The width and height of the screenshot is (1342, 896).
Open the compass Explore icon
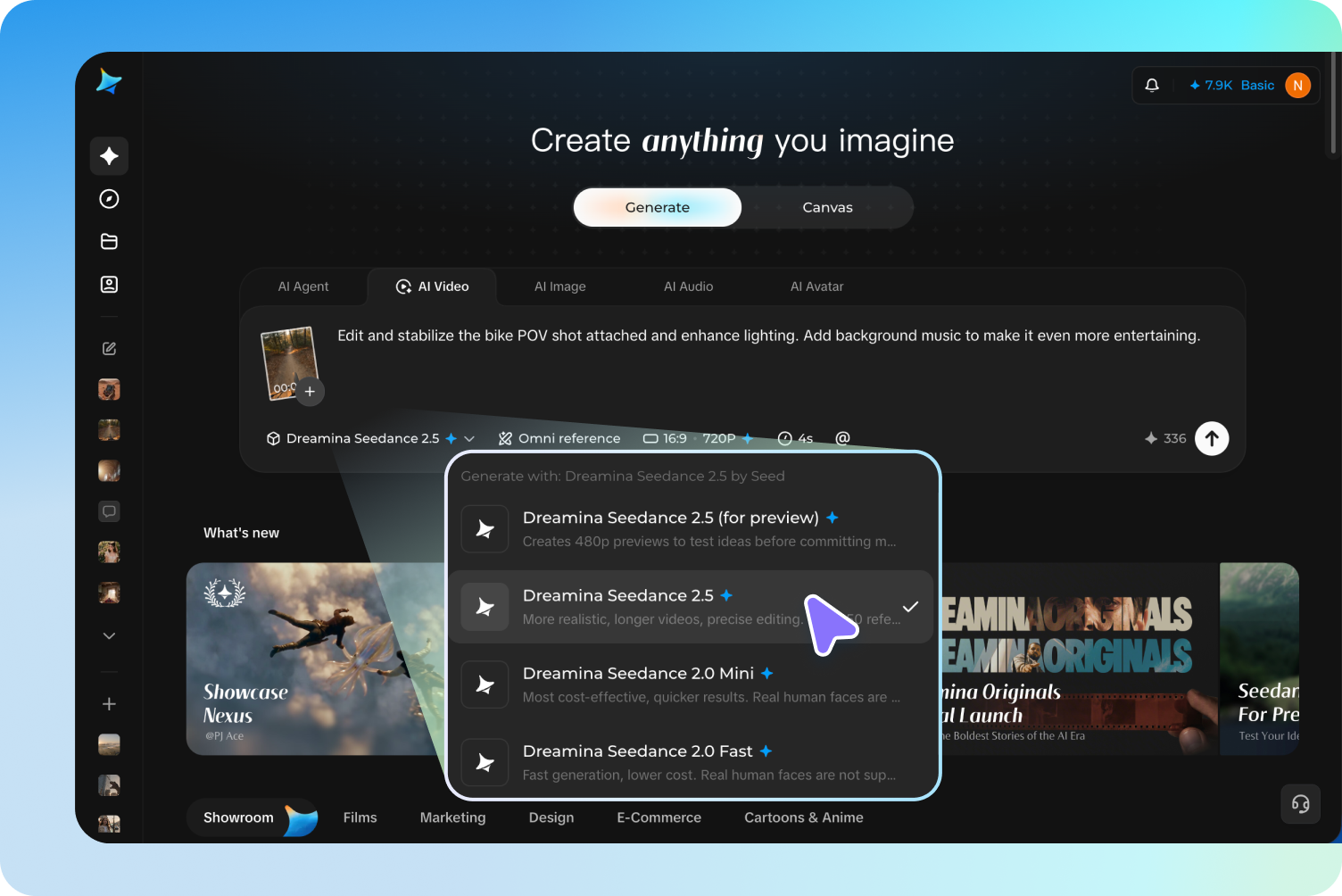tap(109, 199)
